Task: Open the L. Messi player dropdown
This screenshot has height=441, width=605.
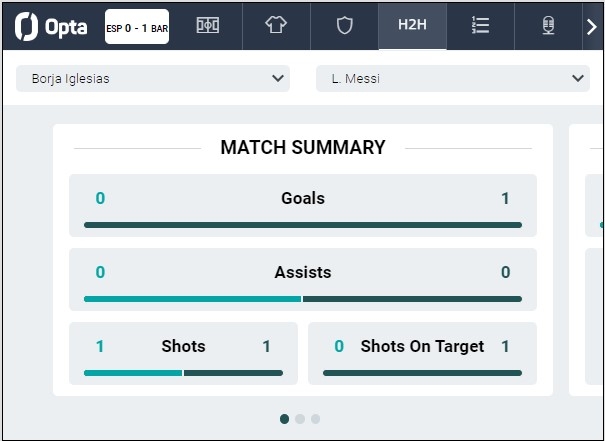Action: 453,79
